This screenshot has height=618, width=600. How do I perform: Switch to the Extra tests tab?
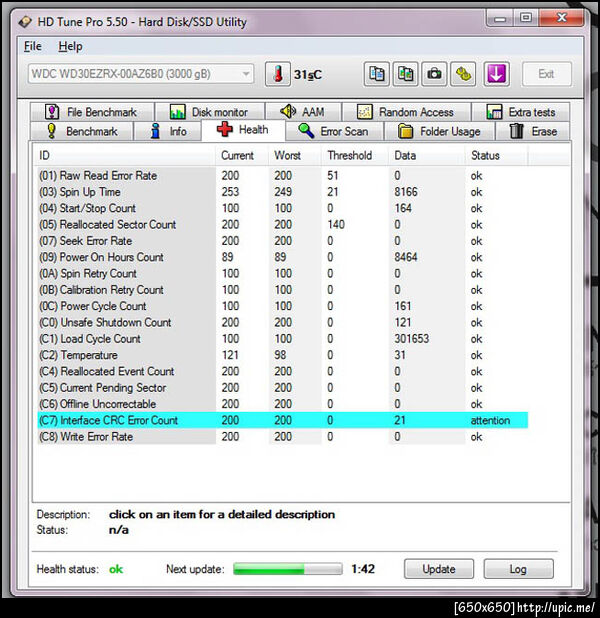(520, 112)
